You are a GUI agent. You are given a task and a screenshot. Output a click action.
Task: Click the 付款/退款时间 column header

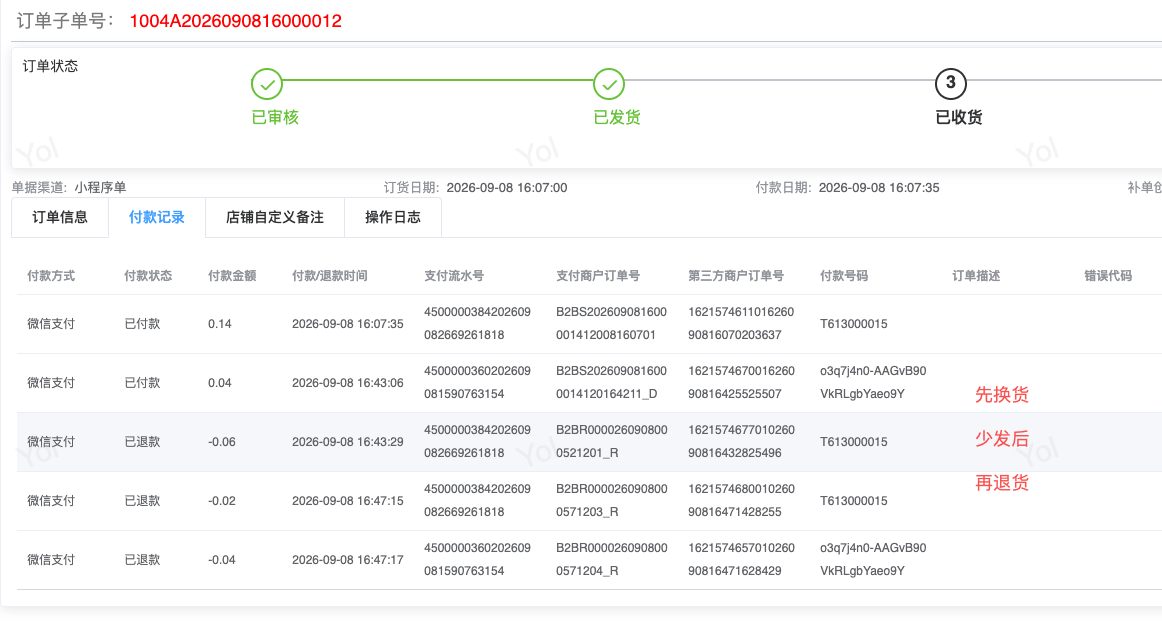[330, 276]
